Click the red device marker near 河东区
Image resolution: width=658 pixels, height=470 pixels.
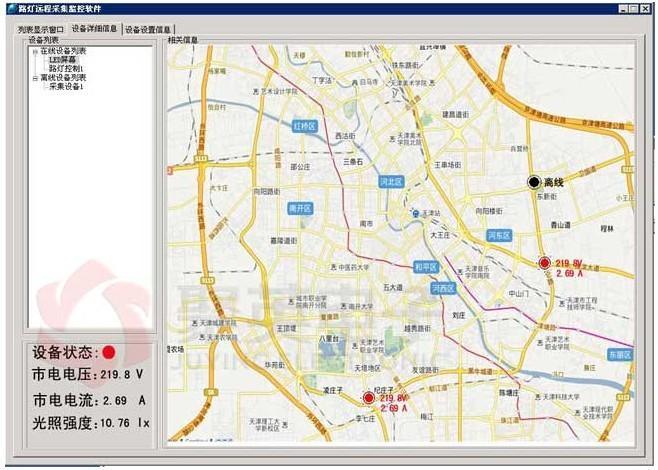(x=544, y=263)
